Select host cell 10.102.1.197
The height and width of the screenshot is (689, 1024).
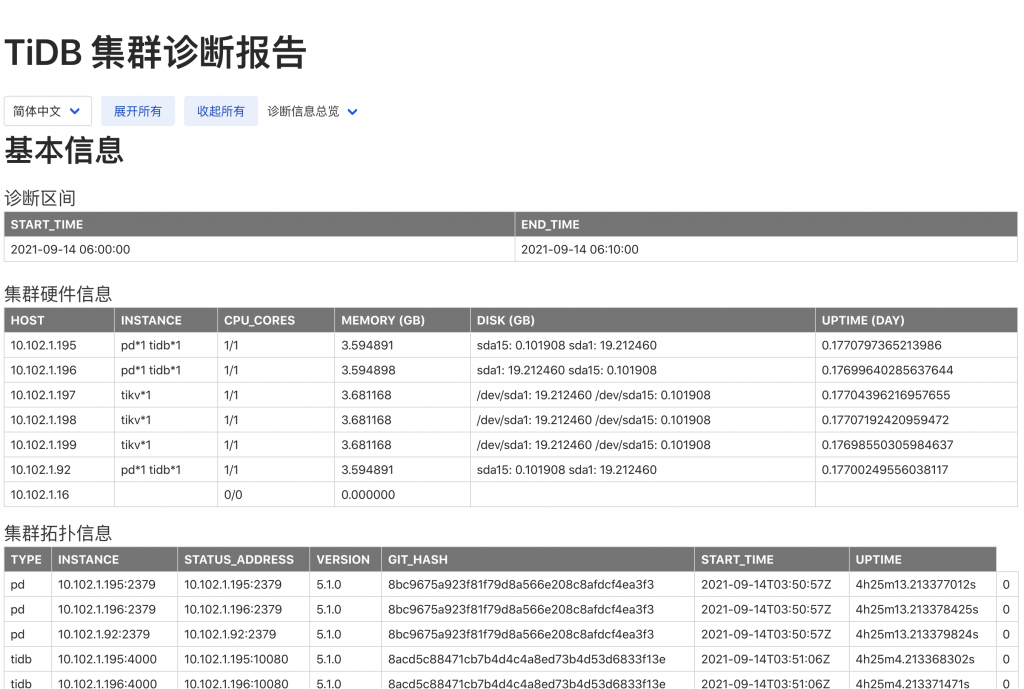point(59,395)
